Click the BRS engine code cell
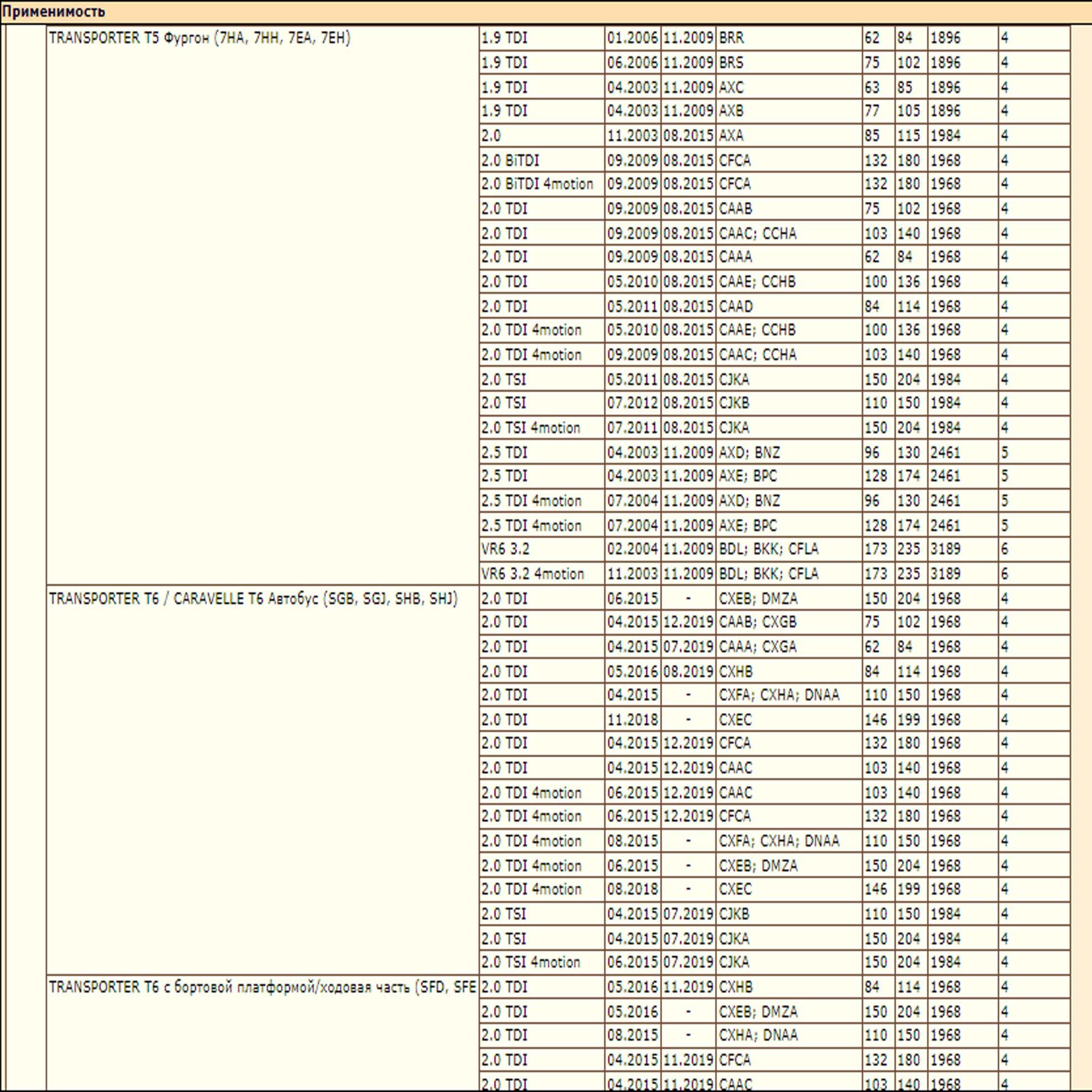The image size is (1092, 1092). [731, 62]
